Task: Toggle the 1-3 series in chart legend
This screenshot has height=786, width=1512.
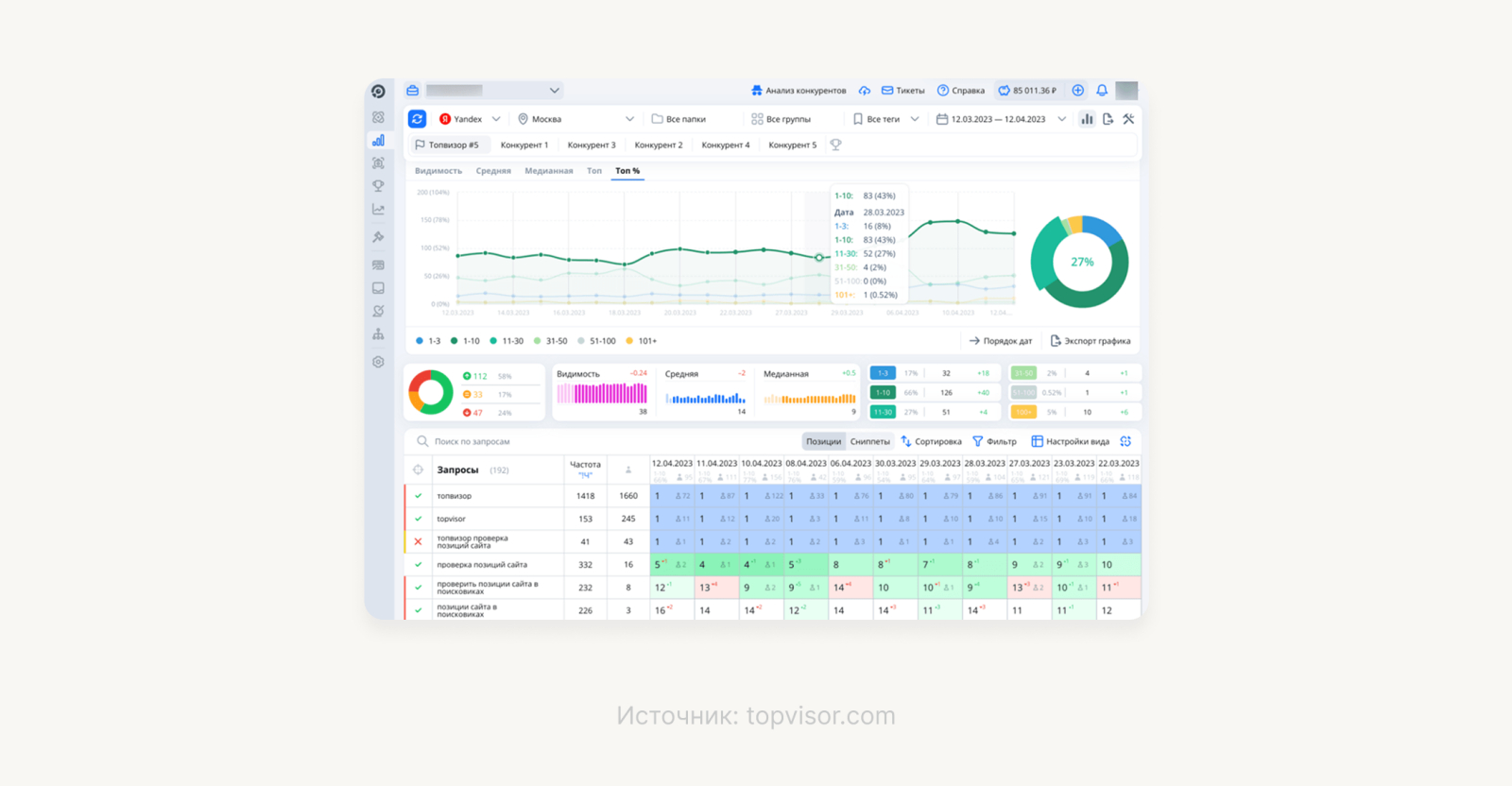Action: pyautogui.click(x=428, y=341)
